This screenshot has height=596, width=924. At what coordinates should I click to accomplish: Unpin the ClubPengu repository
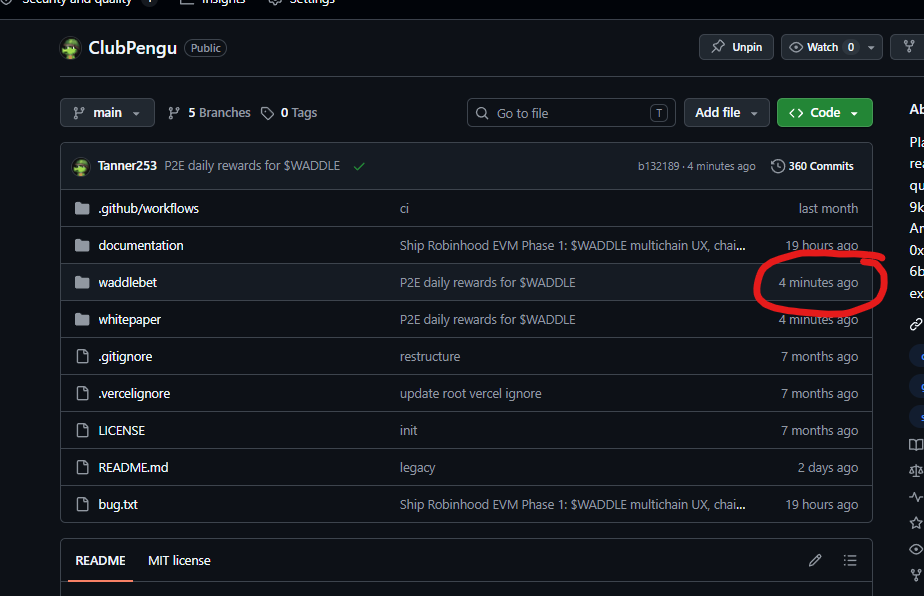(736, 47)
